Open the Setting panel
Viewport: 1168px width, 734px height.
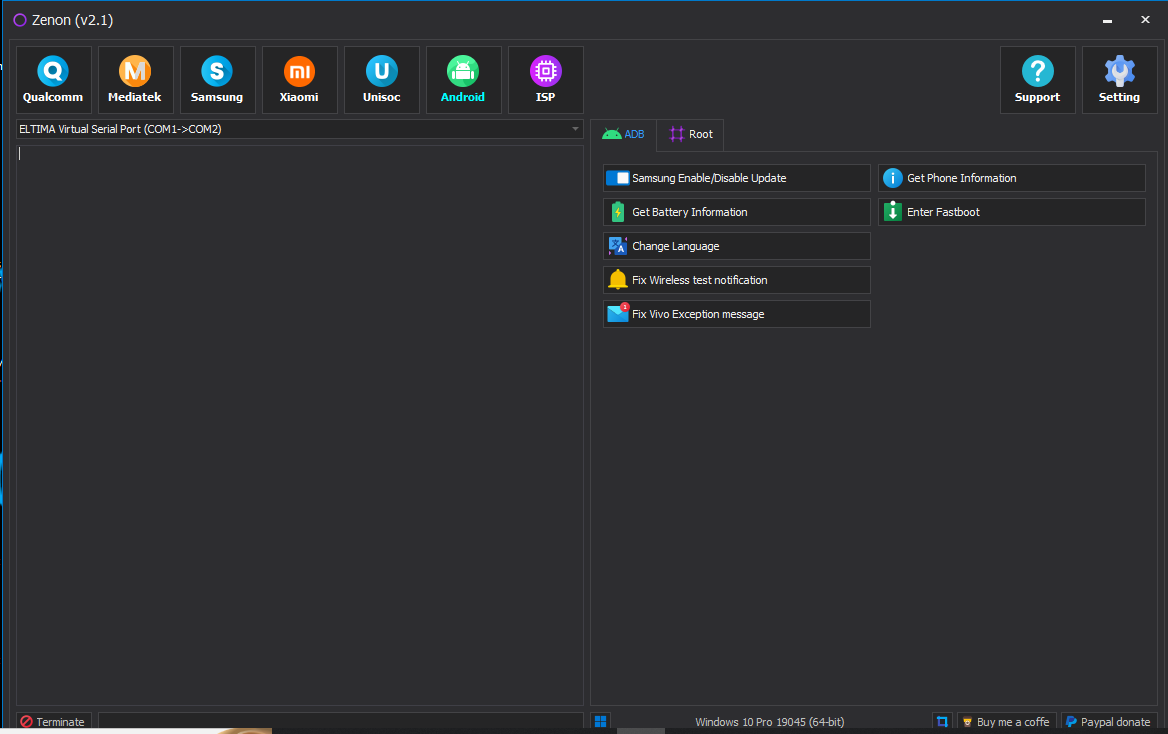point(1119,80)
